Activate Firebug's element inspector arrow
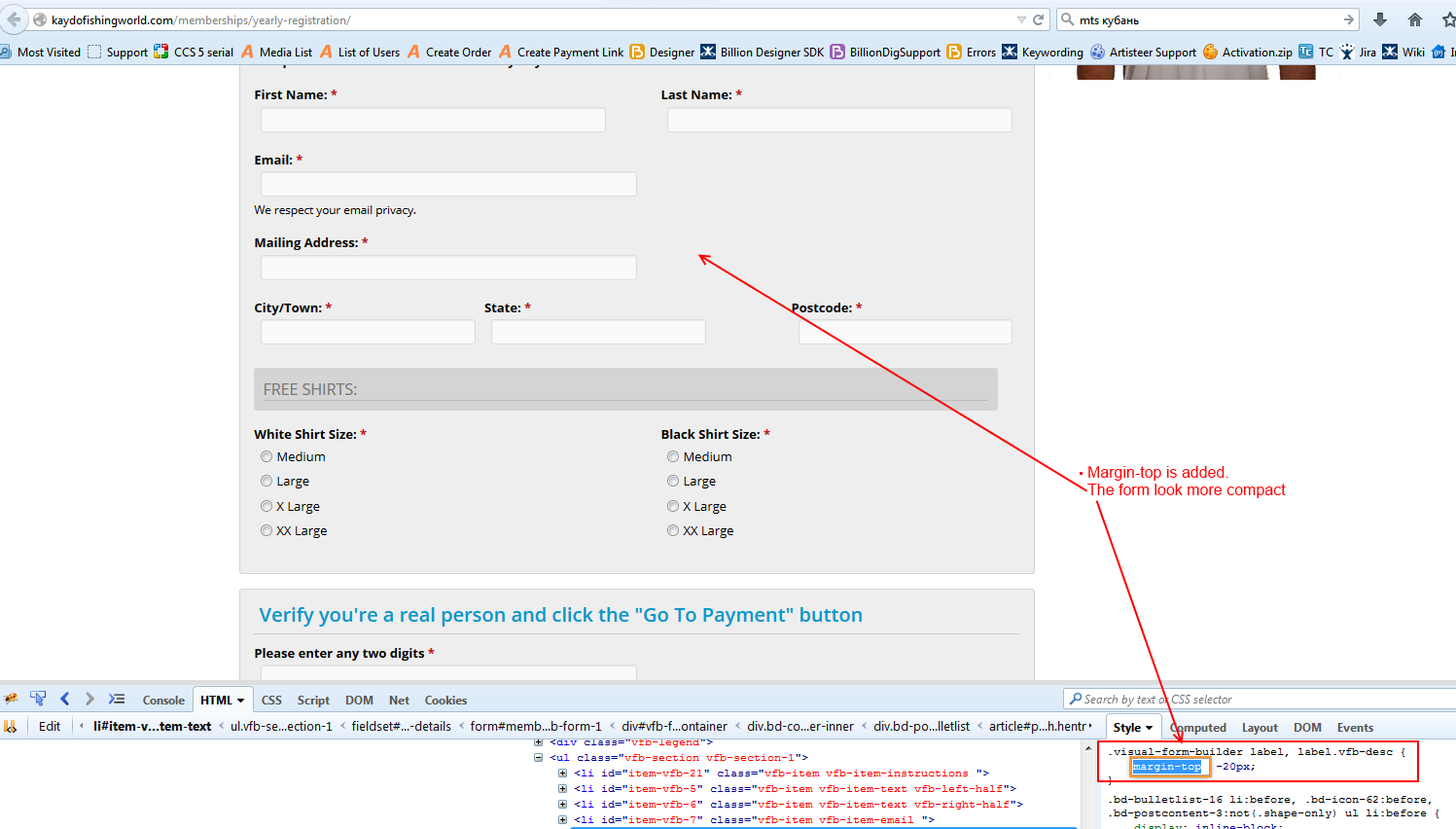The width and height of the screenshot is (1456, 829). pyautogui.click(x=38, y=698)
